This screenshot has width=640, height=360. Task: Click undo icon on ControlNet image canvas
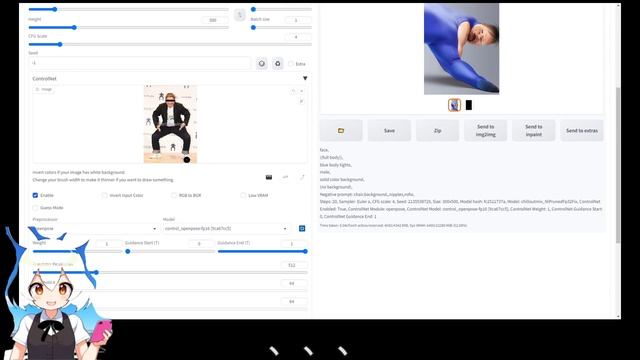(x=293, y=91)
